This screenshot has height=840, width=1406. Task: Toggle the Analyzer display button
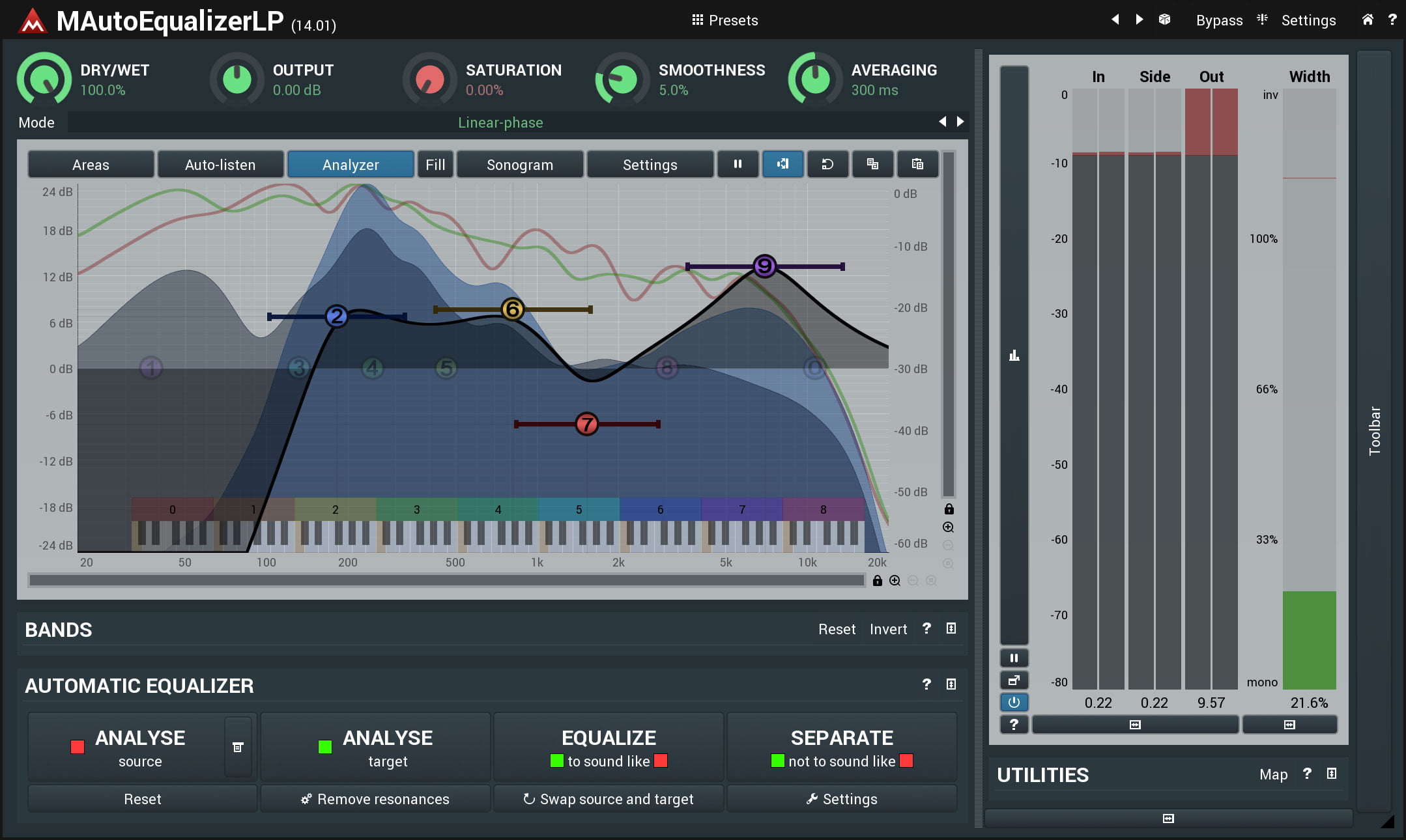(x=351, y=164)
